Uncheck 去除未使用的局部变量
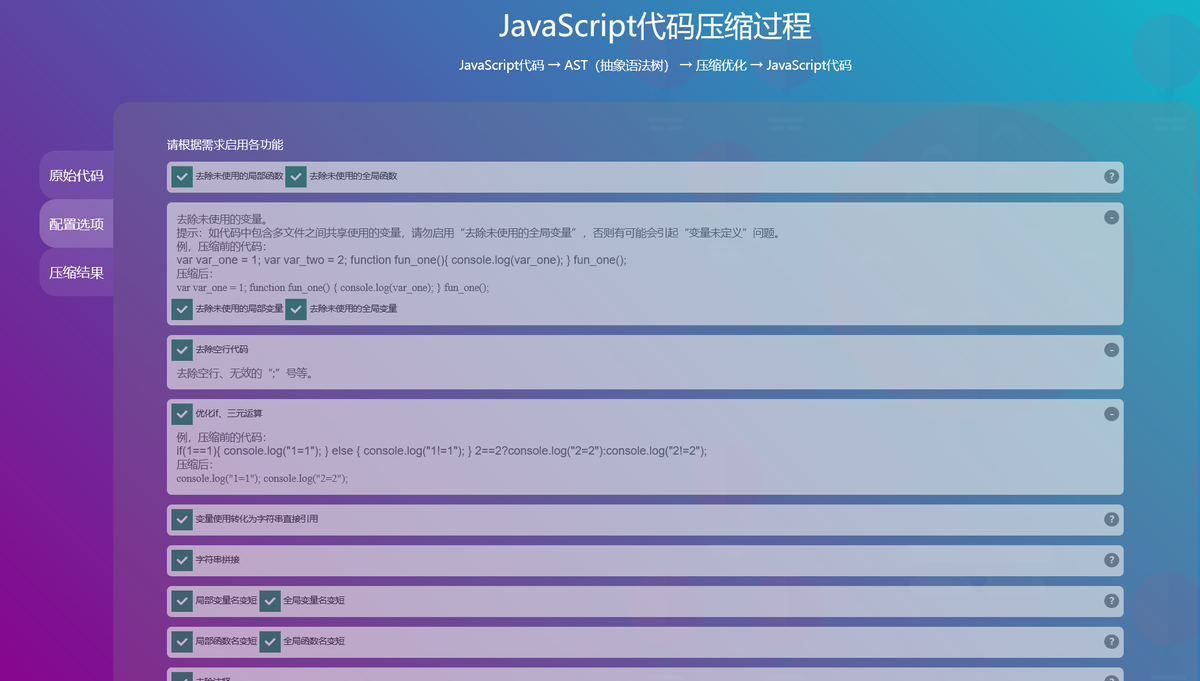This screenshot has height=681, width=1200. [x=182, y=309]
